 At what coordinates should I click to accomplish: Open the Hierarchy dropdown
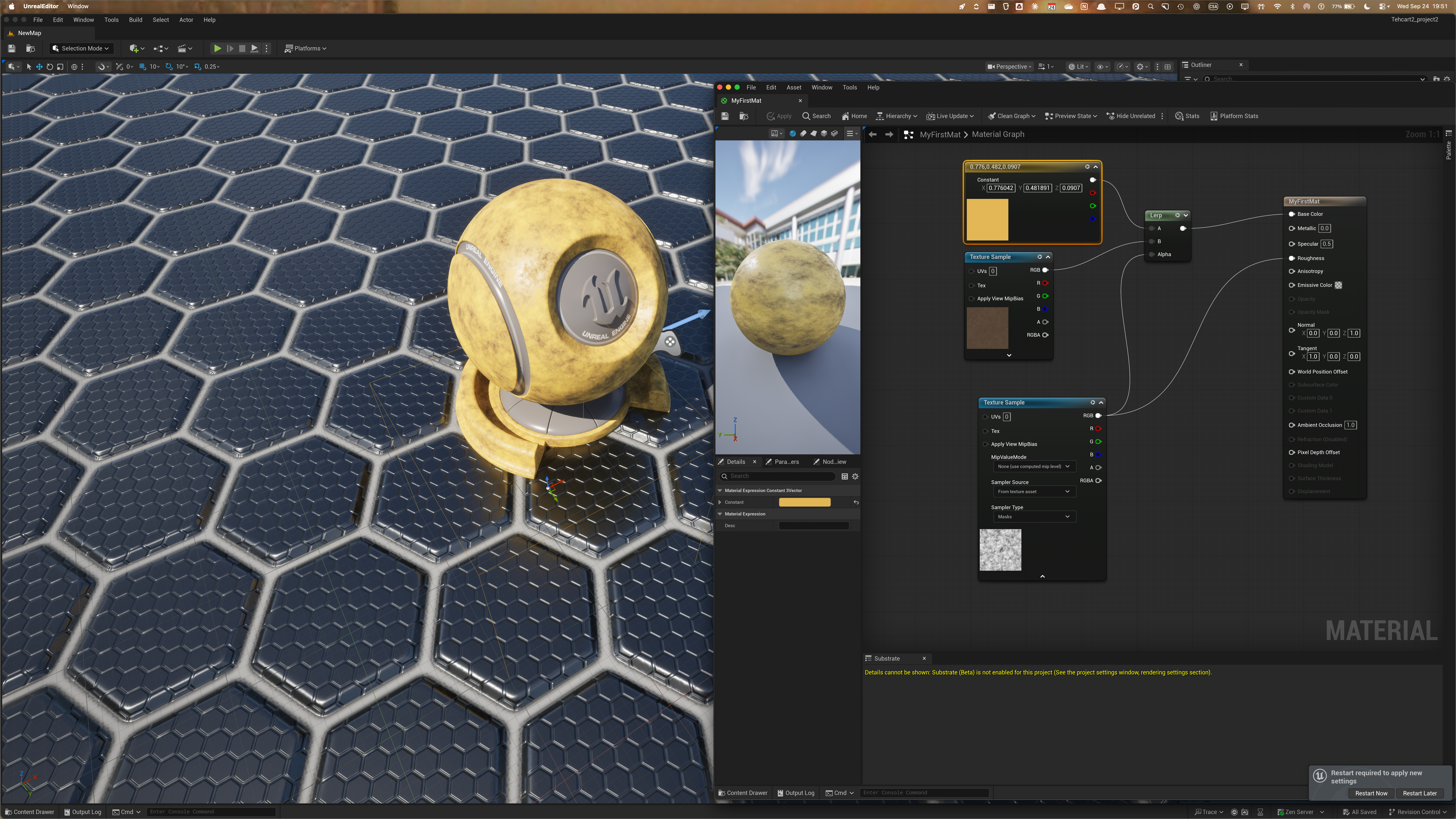pos(896,116)
